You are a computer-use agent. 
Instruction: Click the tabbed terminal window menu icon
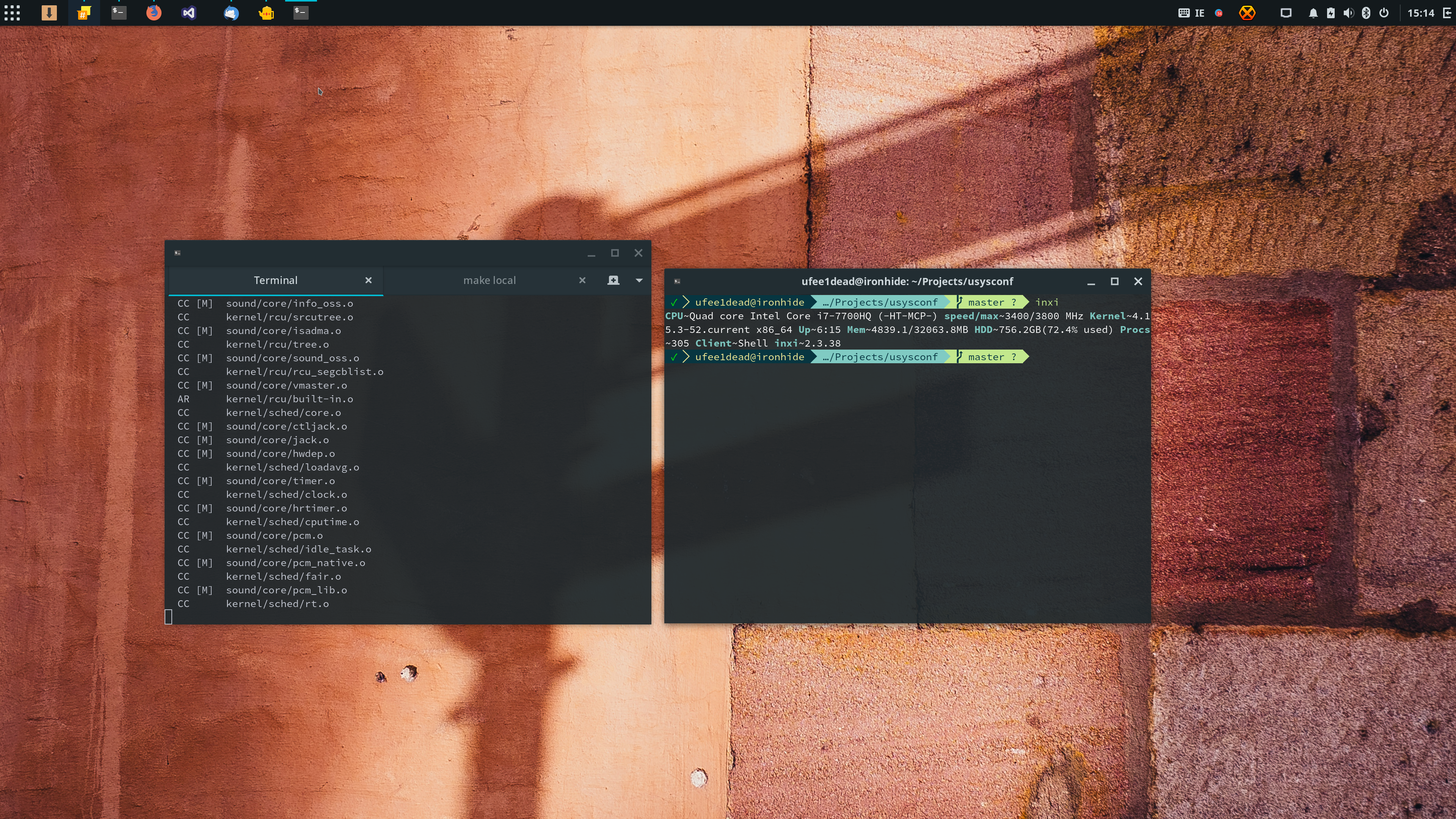coord(177,253)
